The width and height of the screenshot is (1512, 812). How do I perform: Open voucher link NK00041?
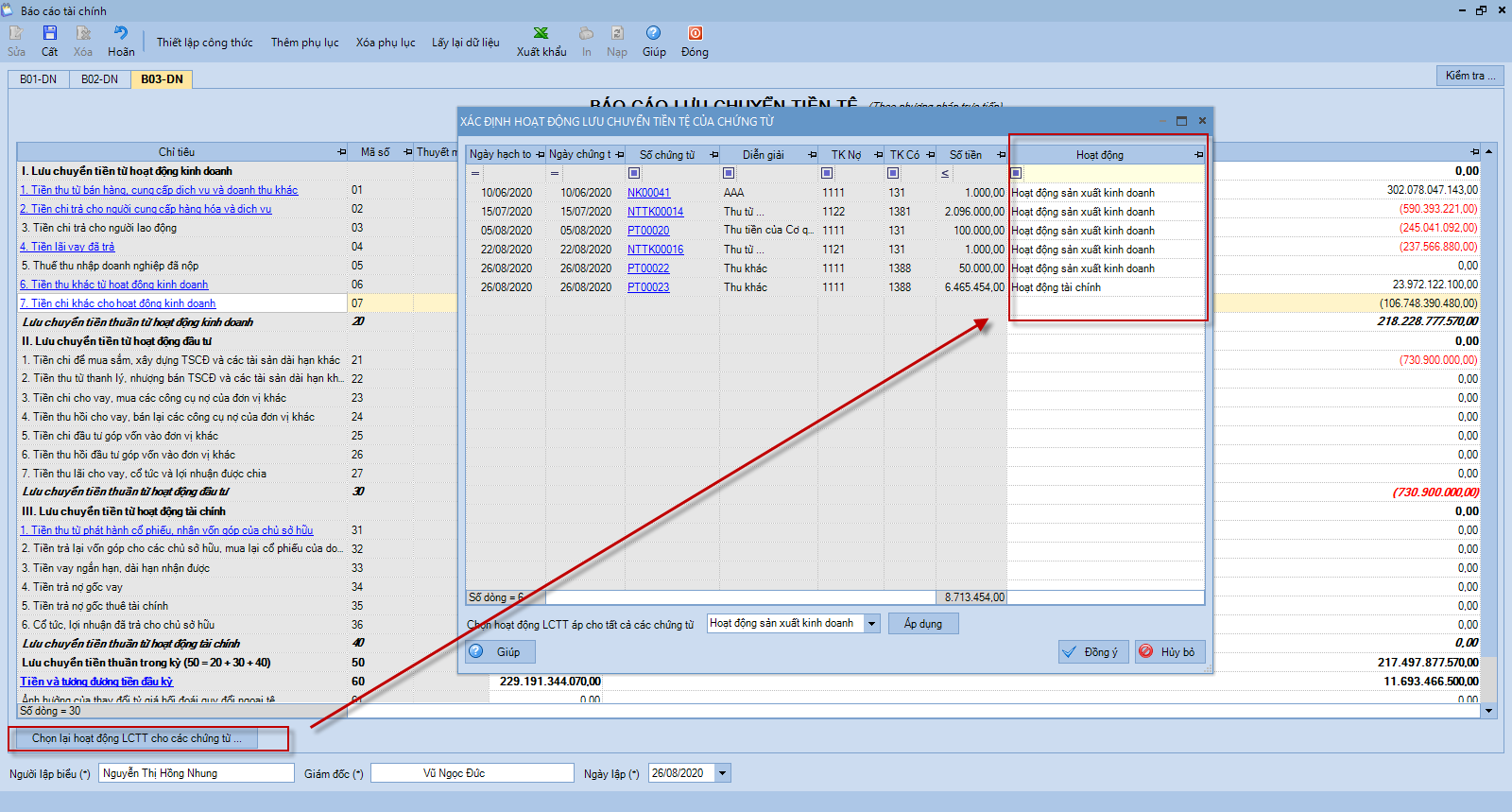648,193
